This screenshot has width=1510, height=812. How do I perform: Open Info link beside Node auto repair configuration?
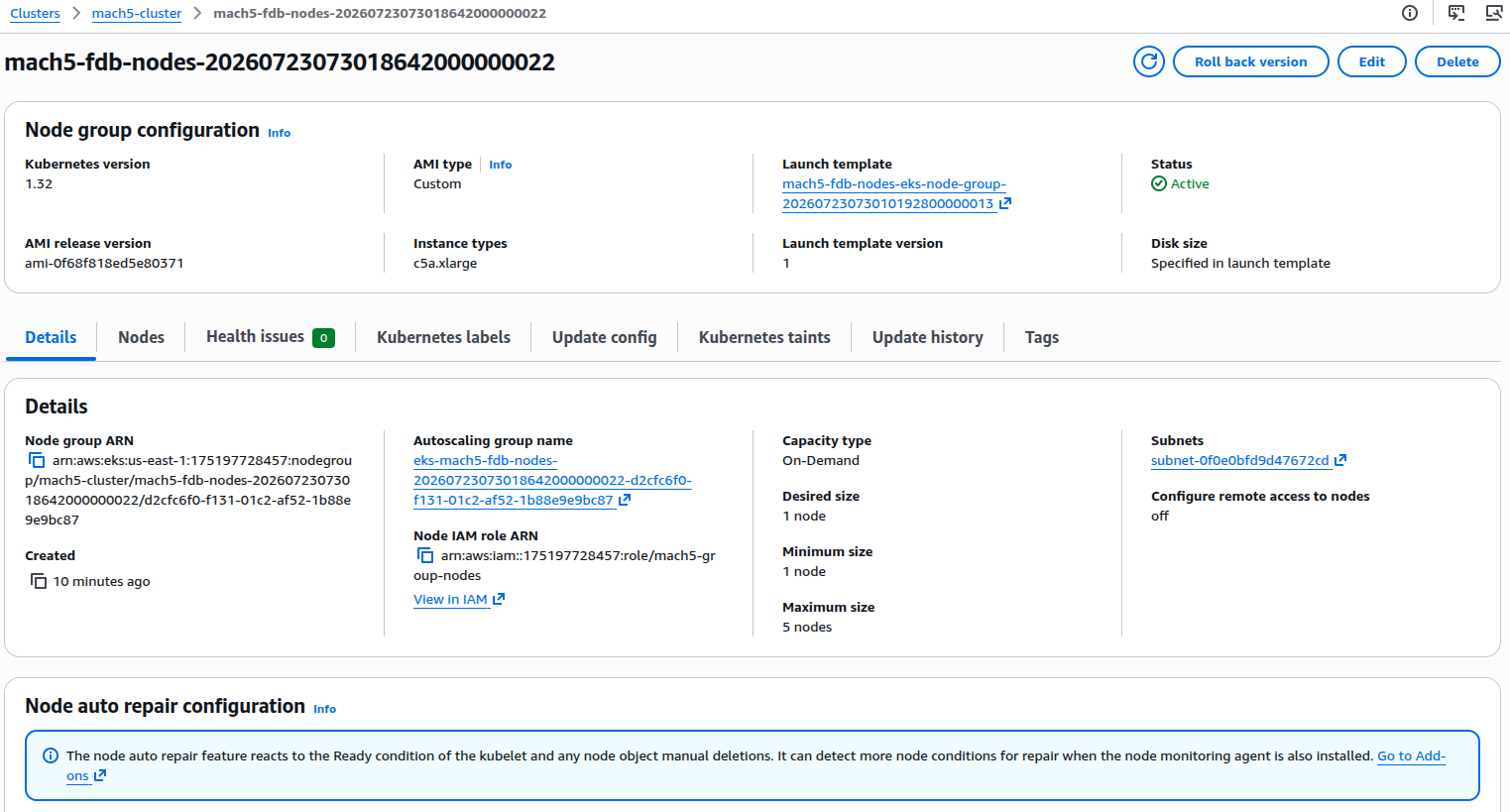tap(324, 709)
